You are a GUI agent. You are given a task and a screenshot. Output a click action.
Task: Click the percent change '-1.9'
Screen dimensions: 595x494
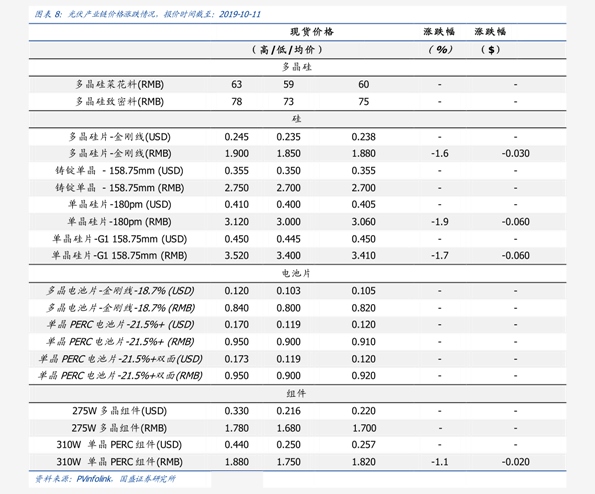(x=440, y=222)
